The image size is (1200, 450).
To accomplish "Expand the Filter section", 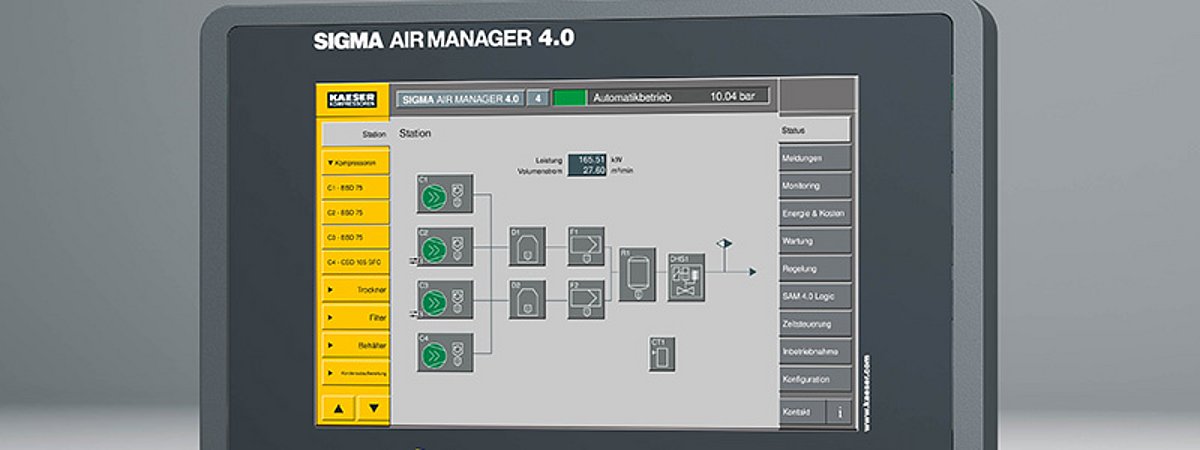I will click(354, 317).
